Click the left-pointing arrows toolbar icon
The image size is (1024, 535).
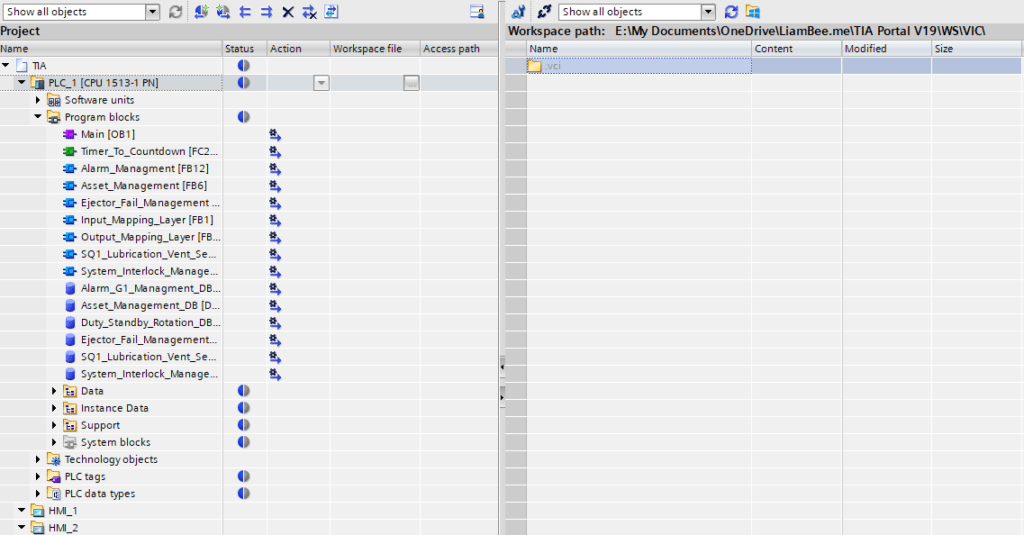(x=245, y=12)
